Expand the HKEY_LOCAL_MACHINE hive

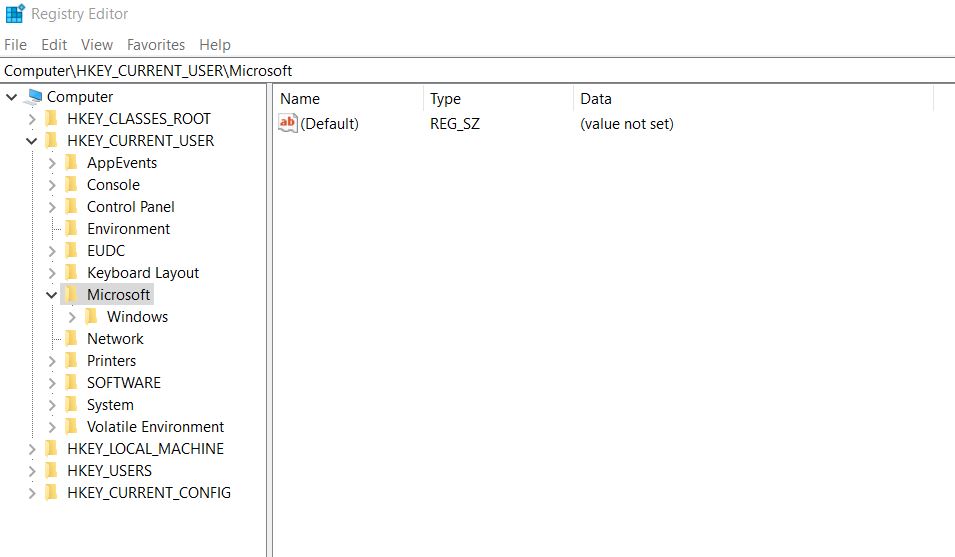tap(32, 449)
